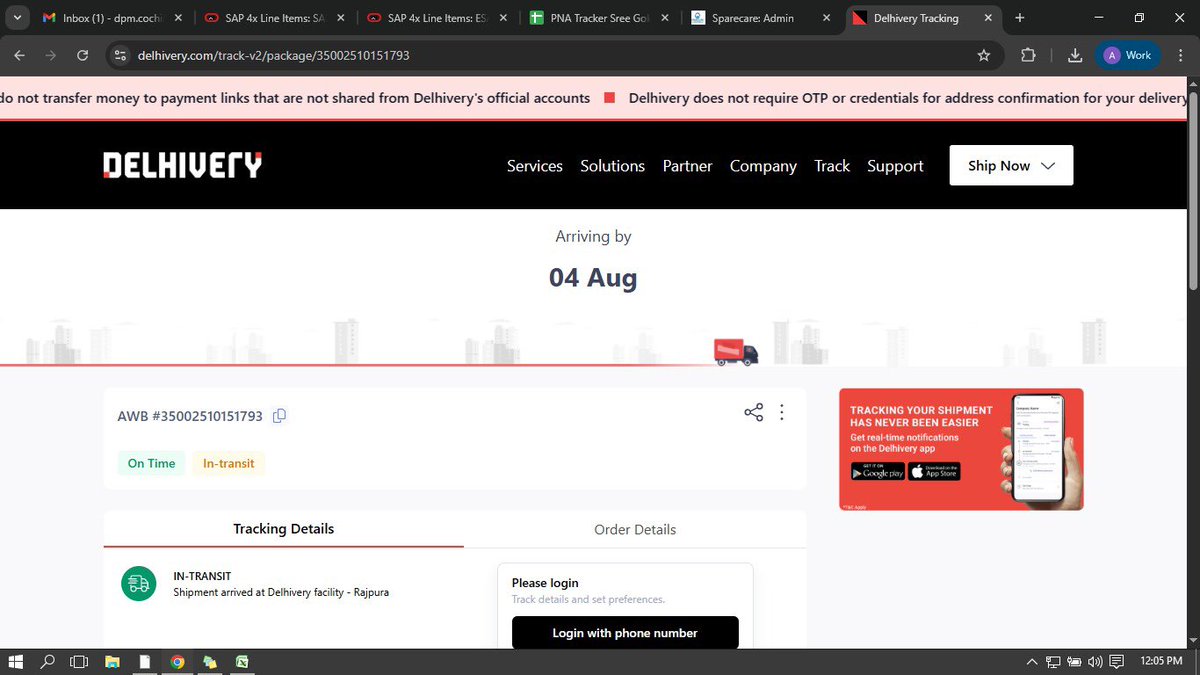Click the App Store badge on banner
Viewport: 1200px width, 675px height.
(934, 472)
